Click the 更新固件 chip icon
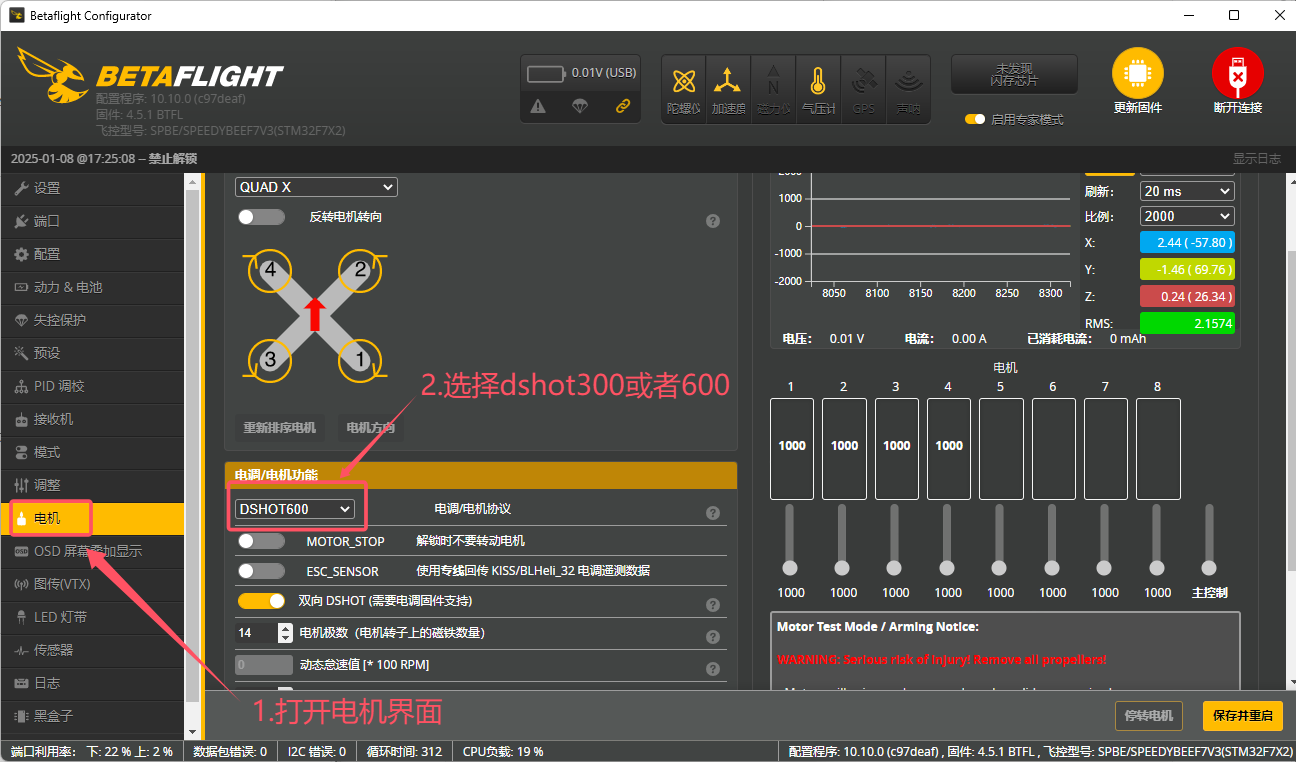The width and height of the screenshot is (1296, 762). pos(1138,74)
